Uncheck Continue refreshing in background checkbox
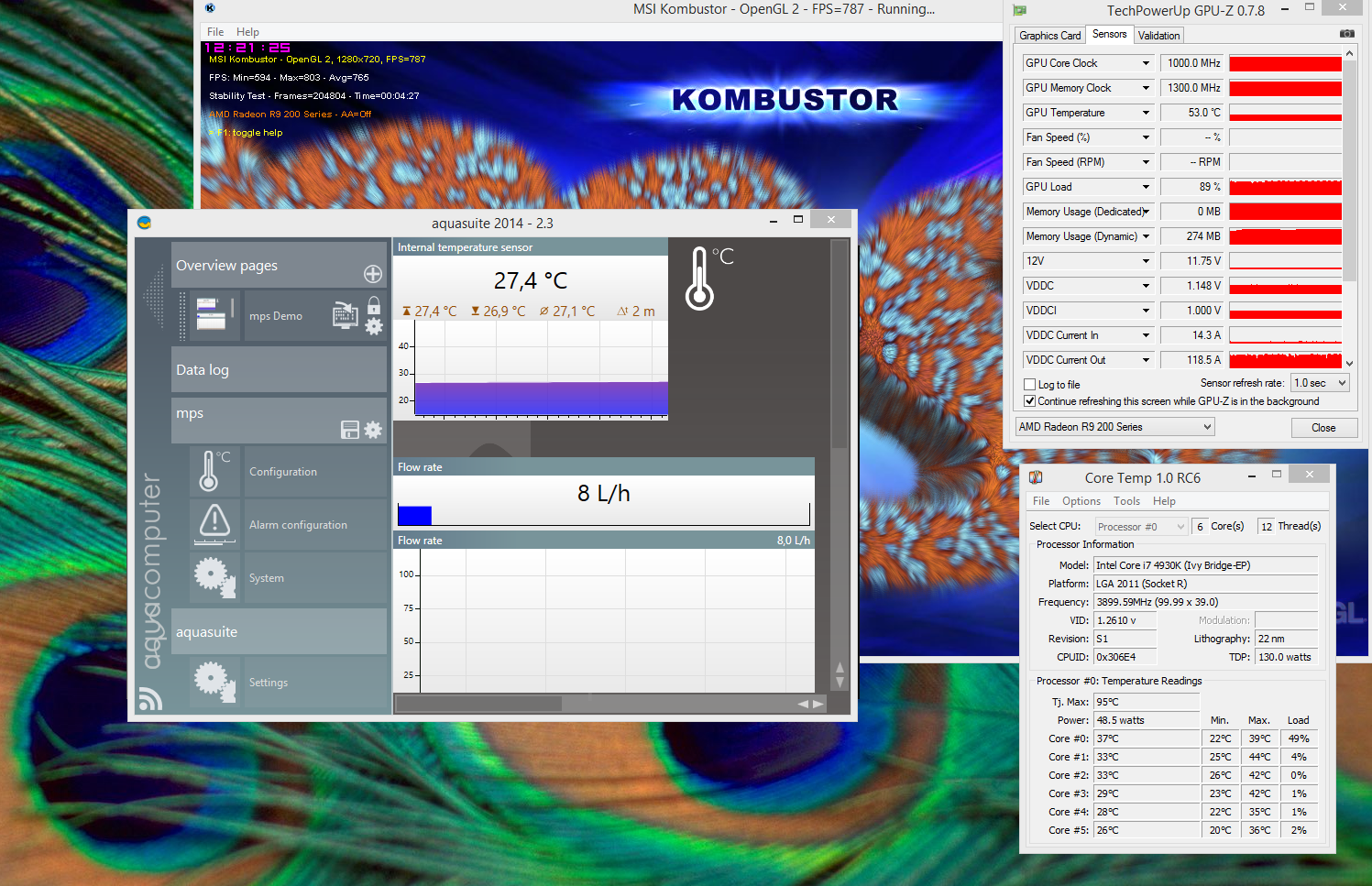1372x886 pixels. (1029, 401)
